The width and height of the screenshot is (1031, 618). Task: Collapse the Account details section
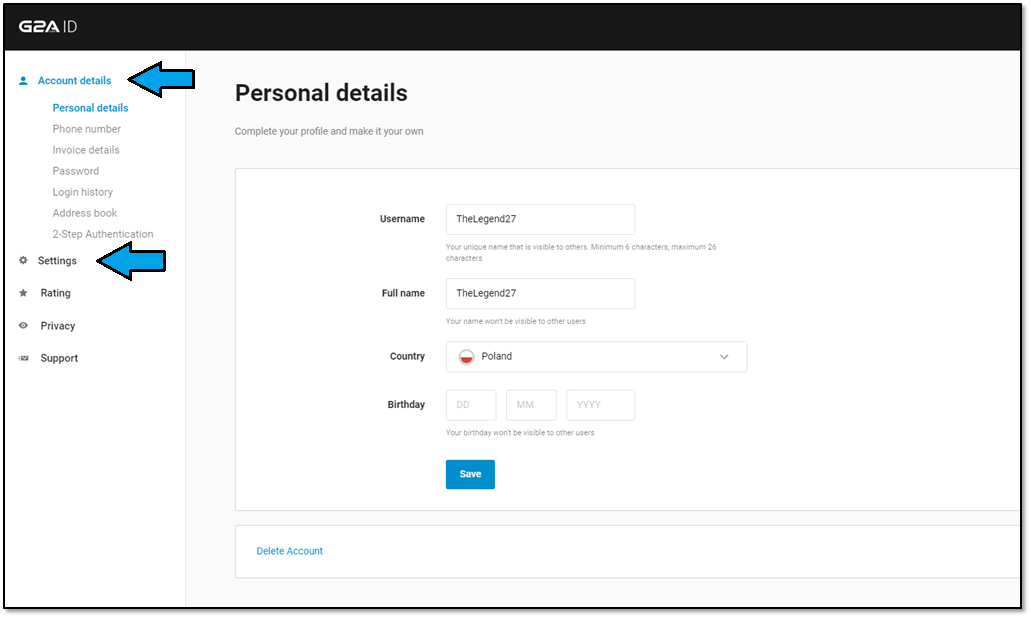point(74,81)
